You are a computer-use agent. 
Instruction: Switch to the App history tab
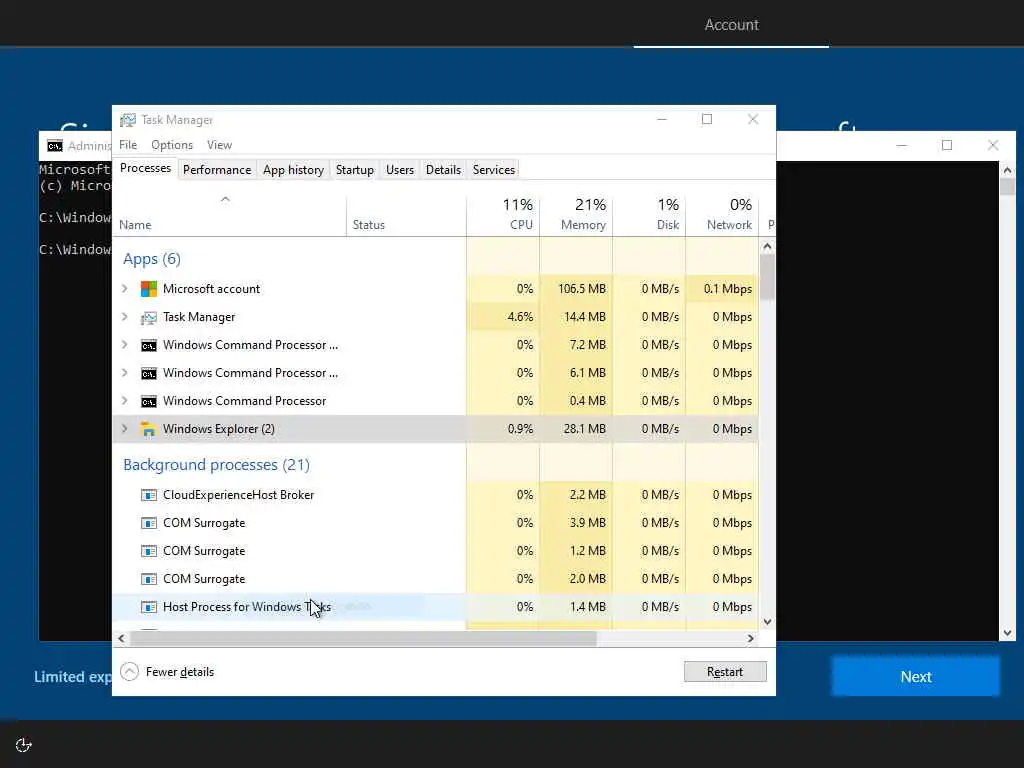coord(293,170)
